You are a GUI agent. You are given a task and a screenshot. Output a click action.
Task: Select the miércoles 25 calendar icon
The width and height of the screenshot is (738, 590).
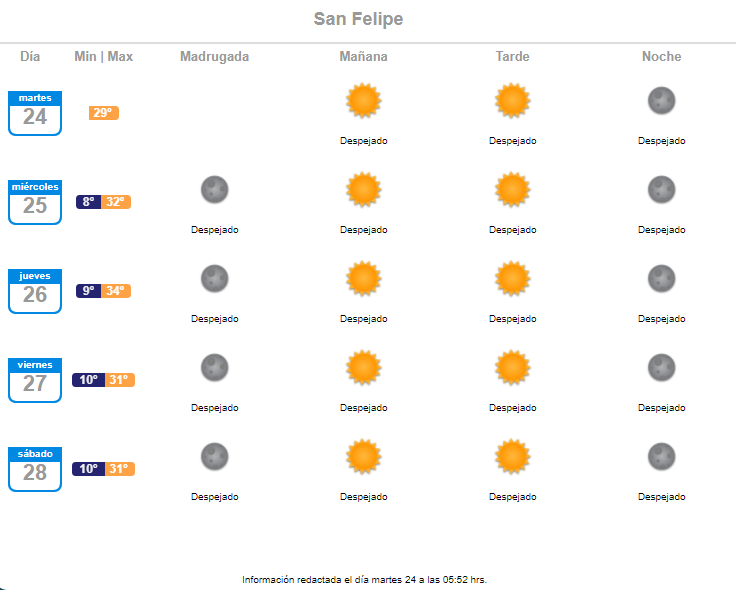tap(35, 202)
